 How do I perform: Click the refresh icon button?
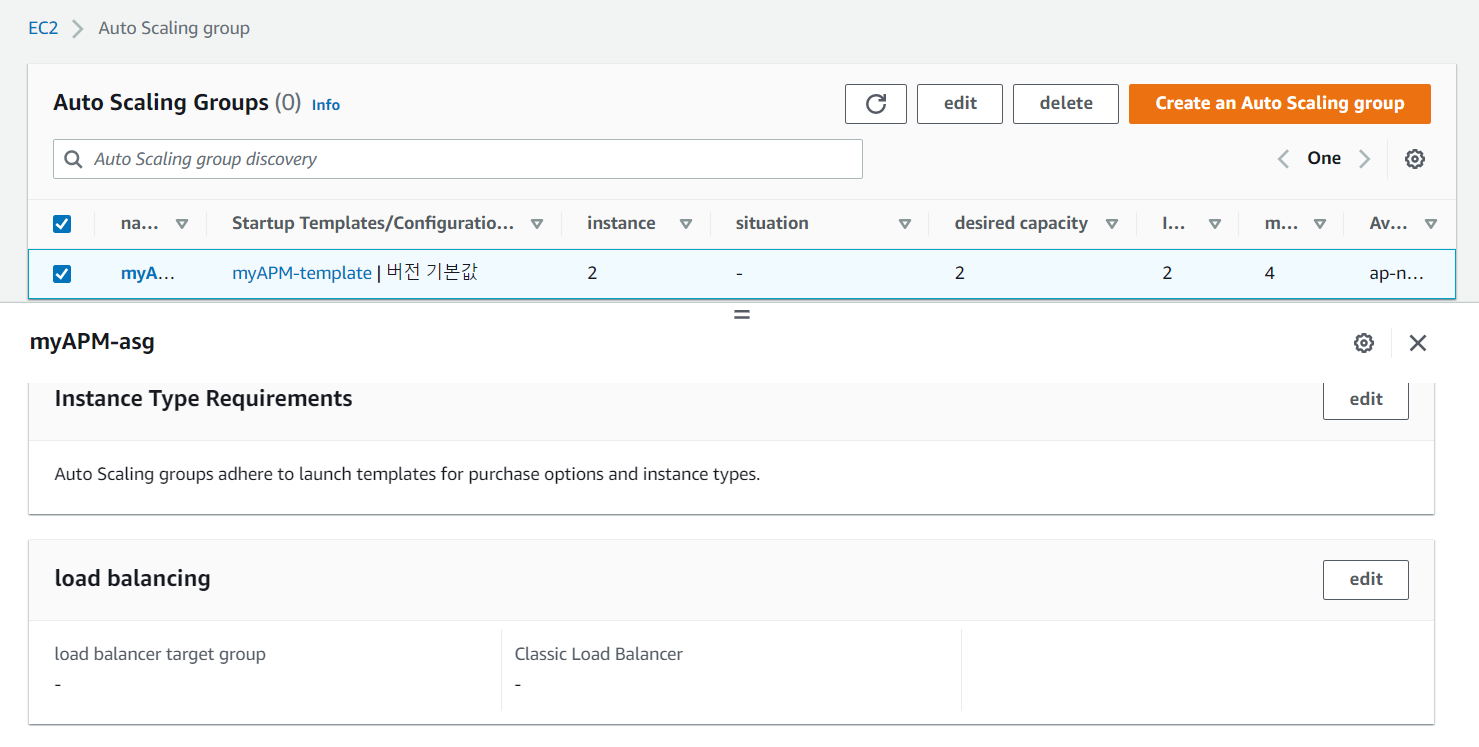coord(875,104)
